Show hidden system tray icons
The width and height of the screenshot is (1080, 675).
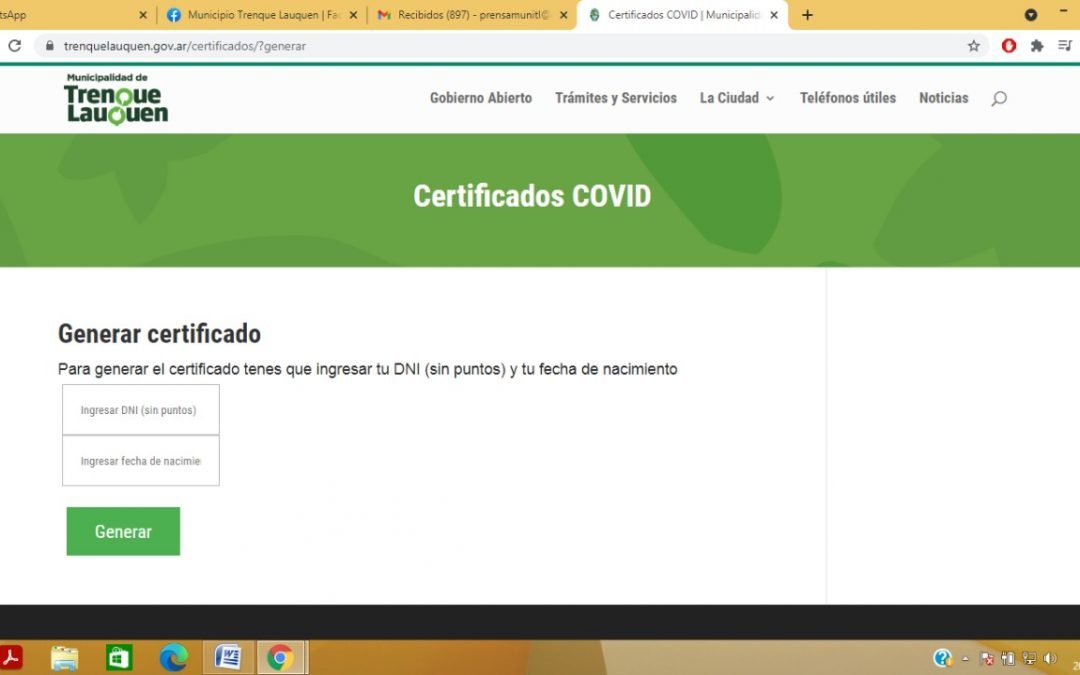pos(966,658)
